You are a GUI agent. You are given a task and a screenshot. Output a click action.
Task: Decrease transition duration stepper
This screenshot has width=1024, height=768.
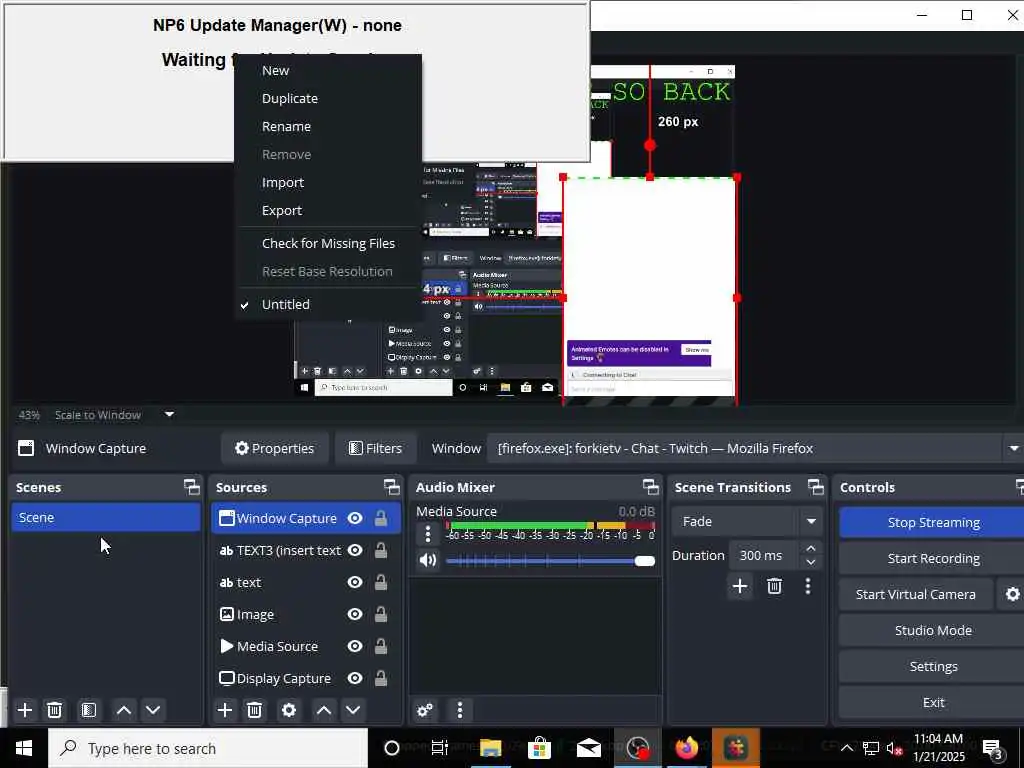[810, 562]
